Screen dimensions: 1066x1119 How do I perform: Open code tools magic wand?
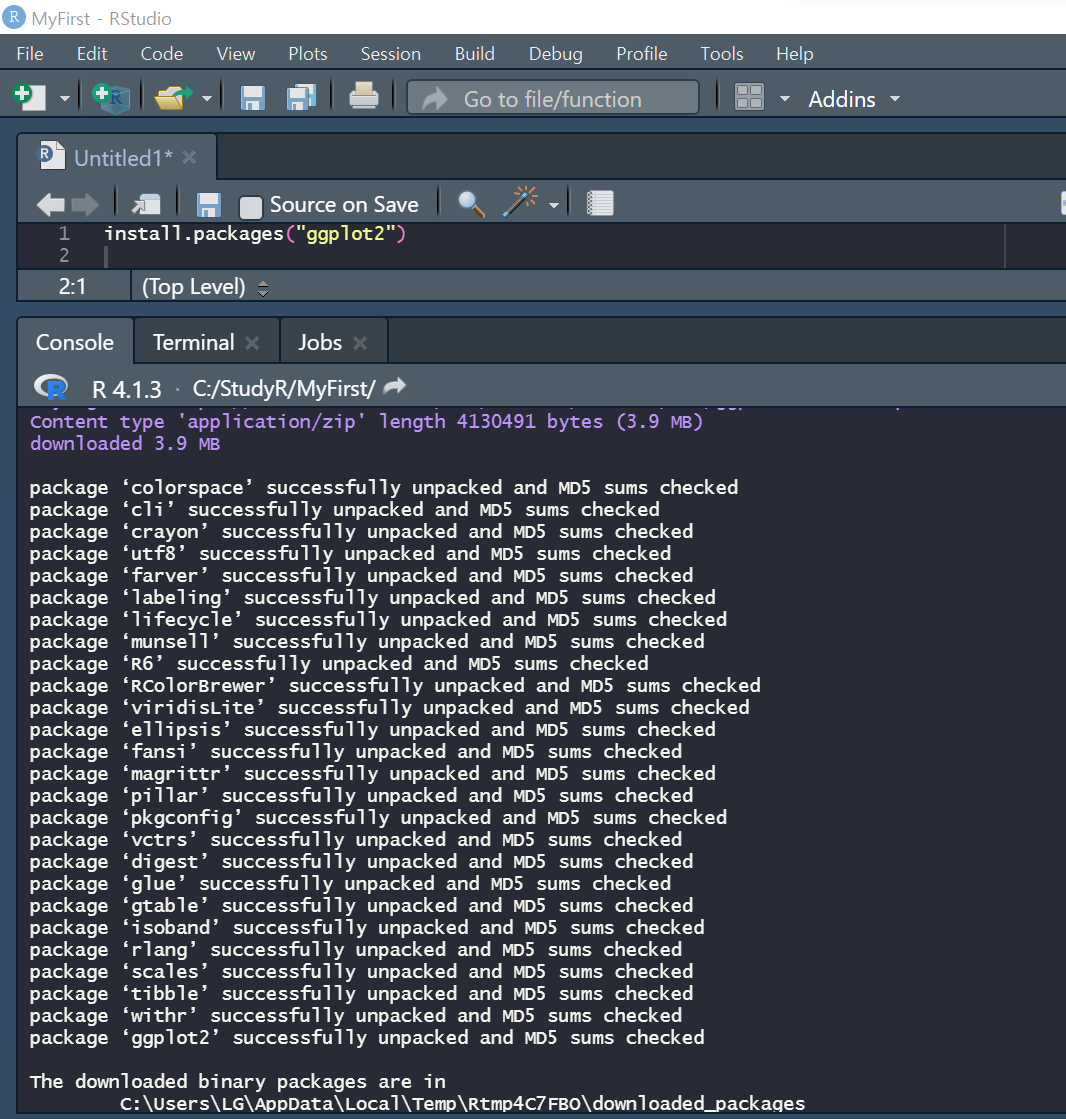click(519, 203)
